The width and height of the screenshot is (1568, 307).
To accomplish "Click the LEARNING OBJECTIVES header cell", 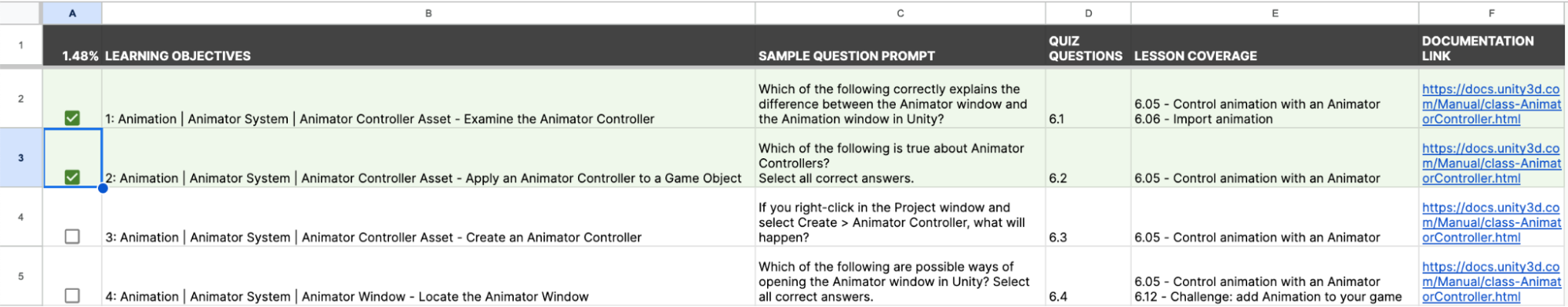I will [x=428, y=45].
